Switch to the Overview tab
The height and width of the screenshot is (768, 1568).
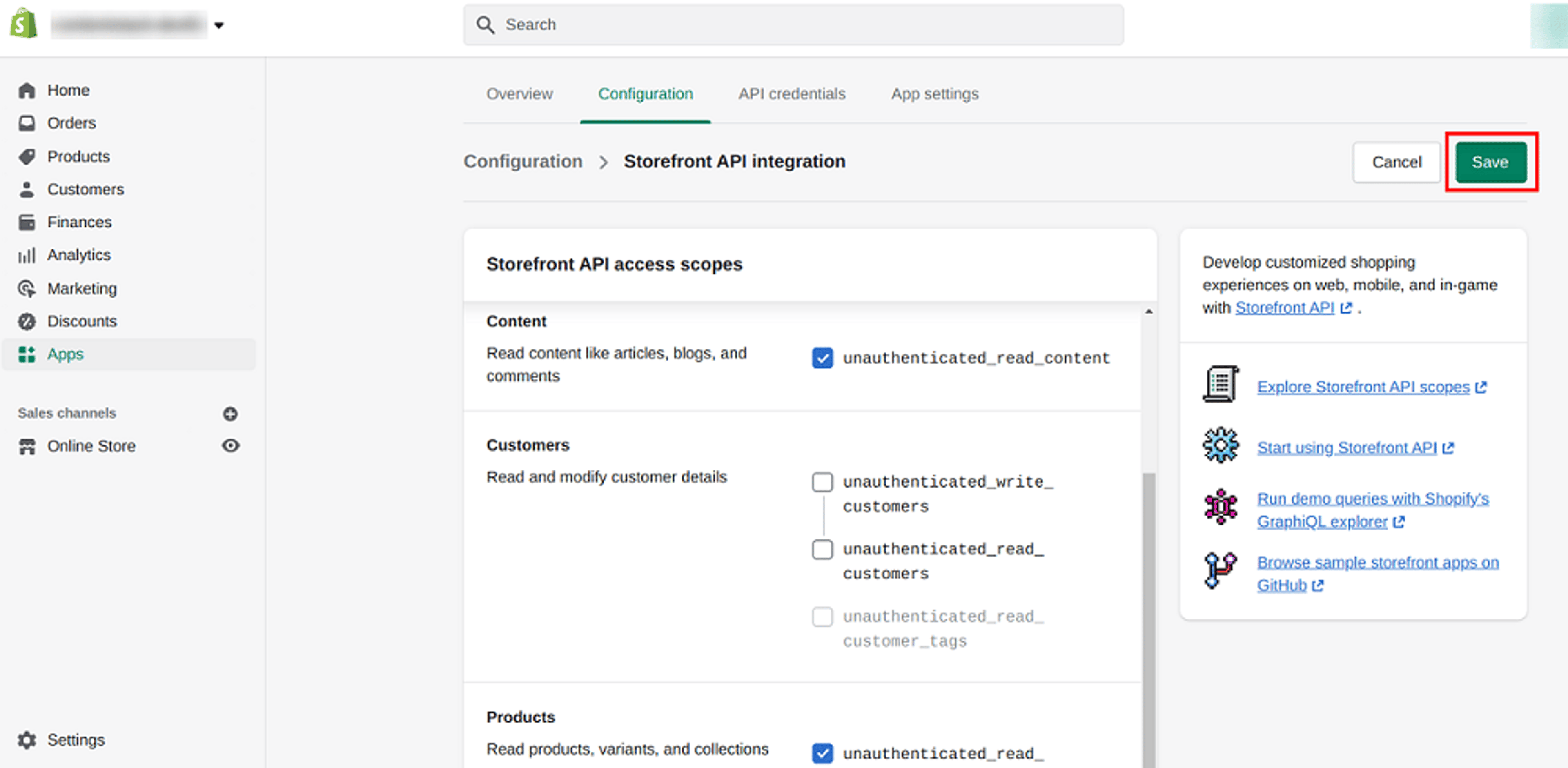point(519,94)
